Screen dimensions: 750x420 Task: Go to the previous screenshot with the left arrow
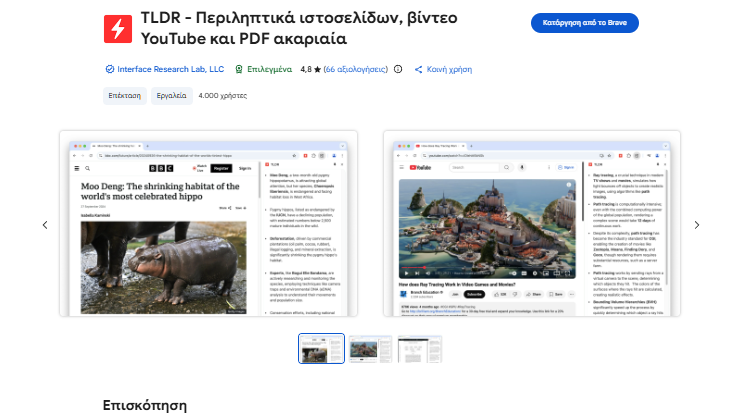[x=45, y=225]
